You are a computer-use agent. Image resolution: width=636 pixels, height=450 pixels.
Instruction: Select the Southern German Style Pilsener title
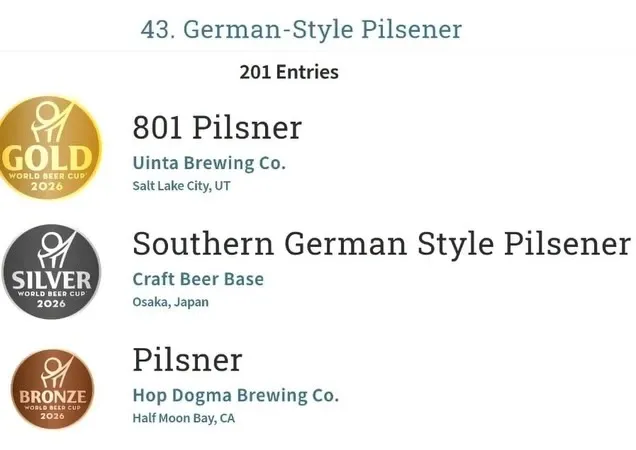pos(381,243)
